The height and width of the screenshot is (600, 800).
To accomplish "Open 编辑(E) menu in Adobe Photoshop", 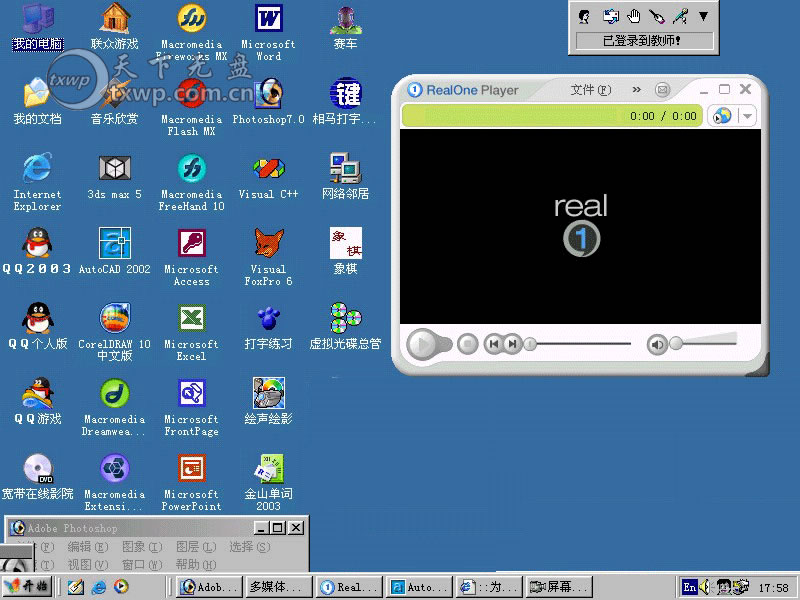I will [88, 547].
